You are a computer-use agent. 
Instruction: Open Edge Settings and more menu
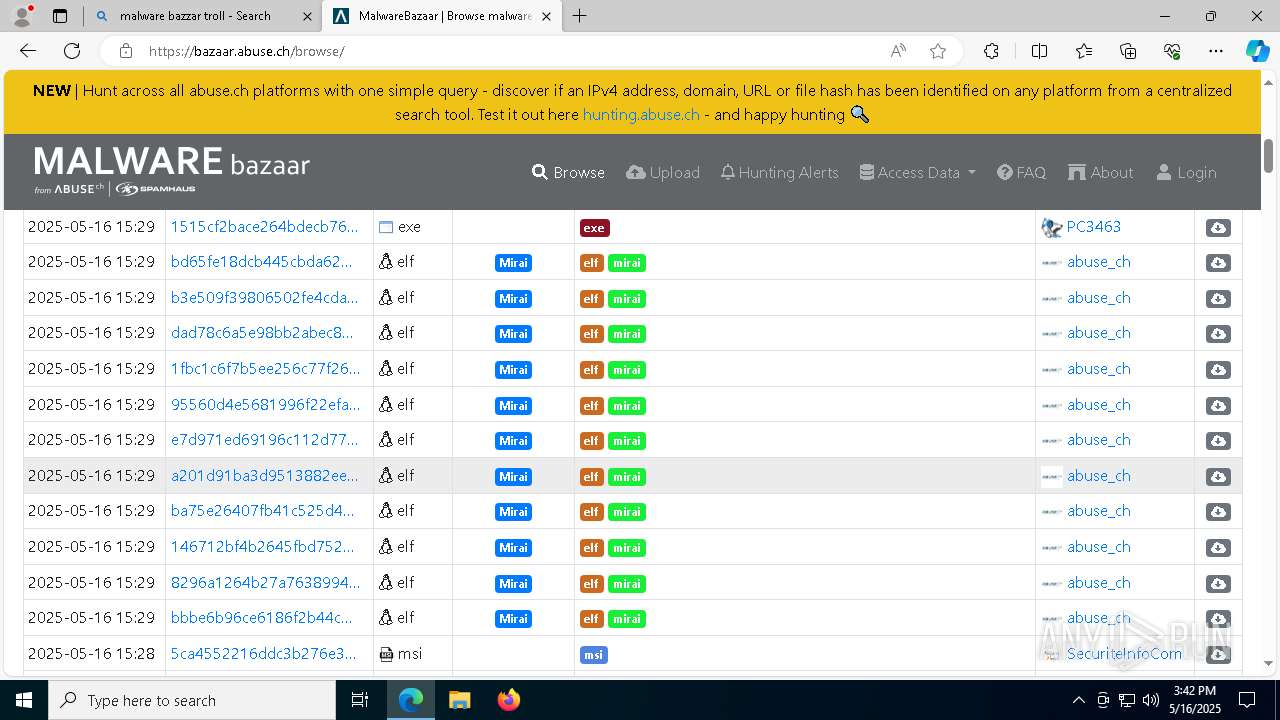(1216, 51)
